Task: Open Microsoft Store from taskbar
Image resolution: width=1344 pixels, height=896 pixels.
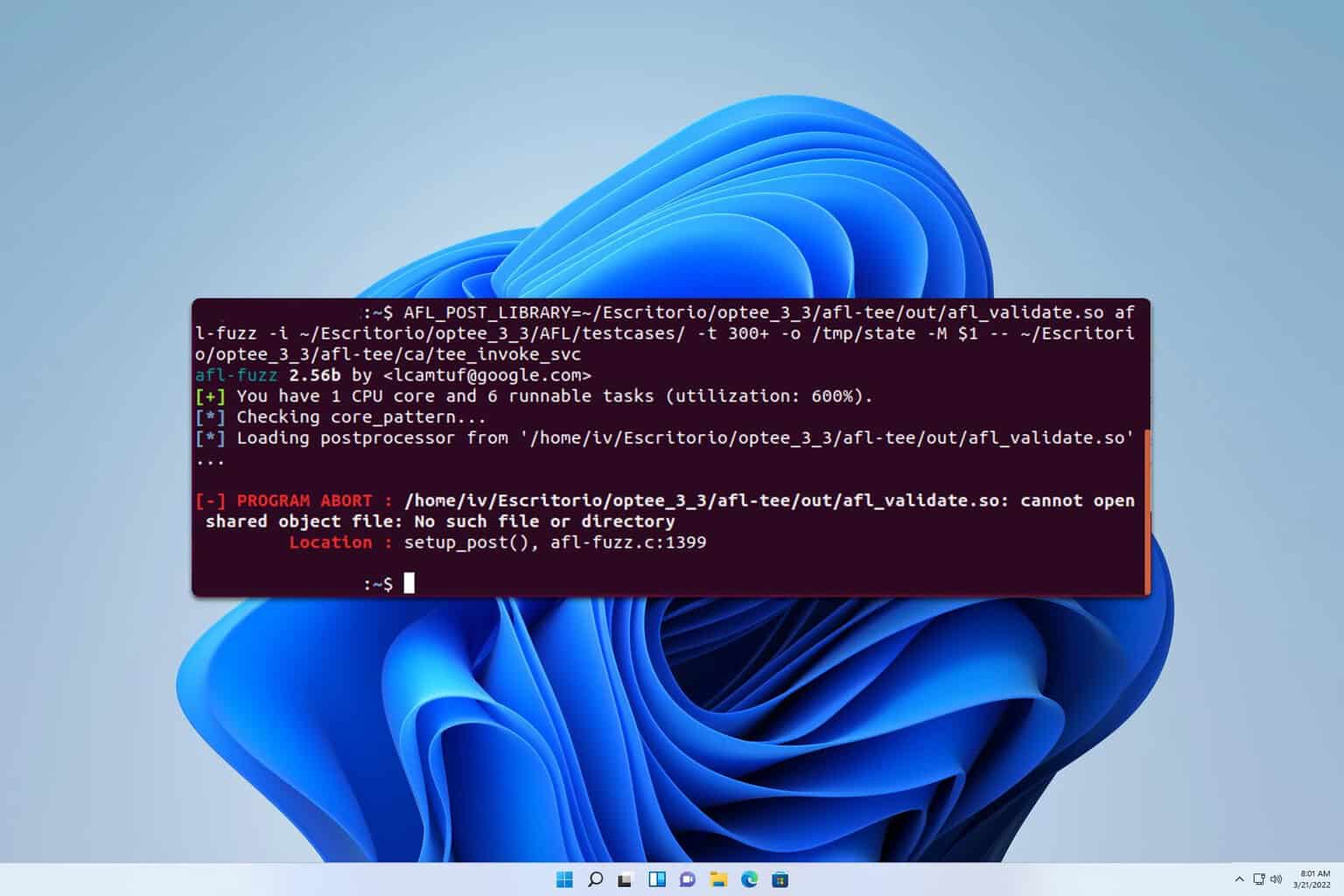Action: click(x=780, y=879)
